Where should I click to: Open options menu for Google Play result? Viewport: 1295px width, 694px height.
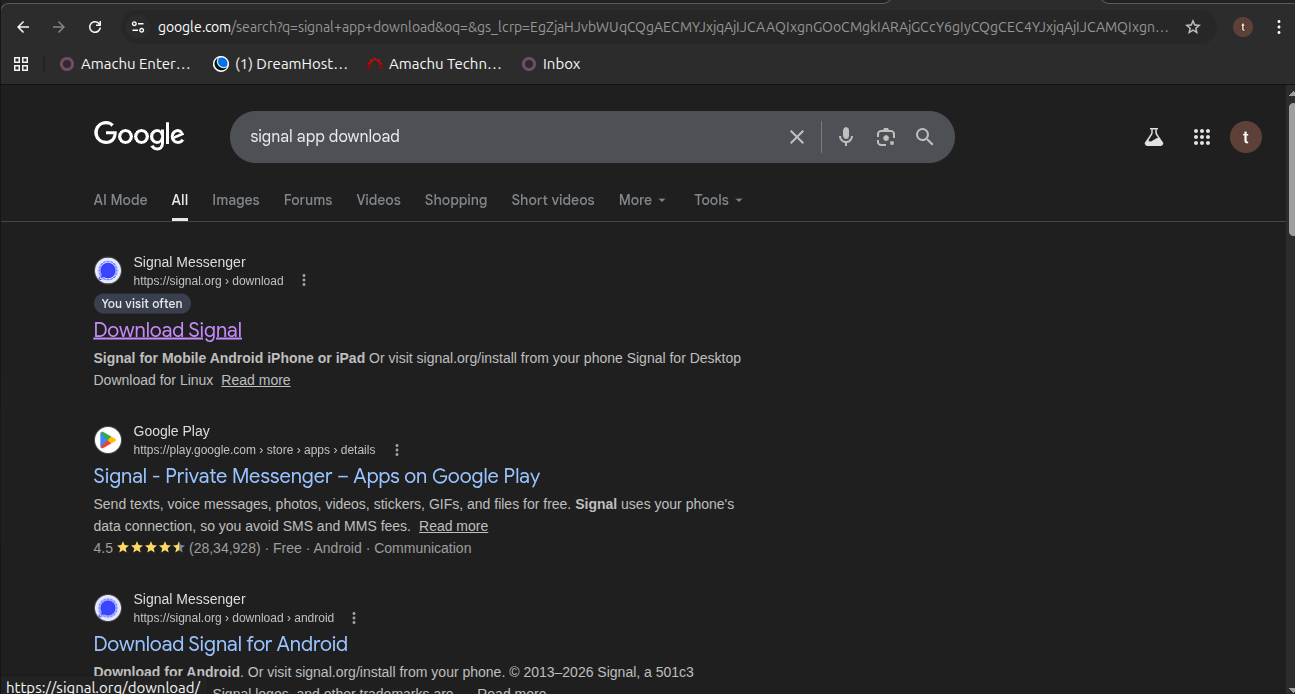[x=397, y=450]
